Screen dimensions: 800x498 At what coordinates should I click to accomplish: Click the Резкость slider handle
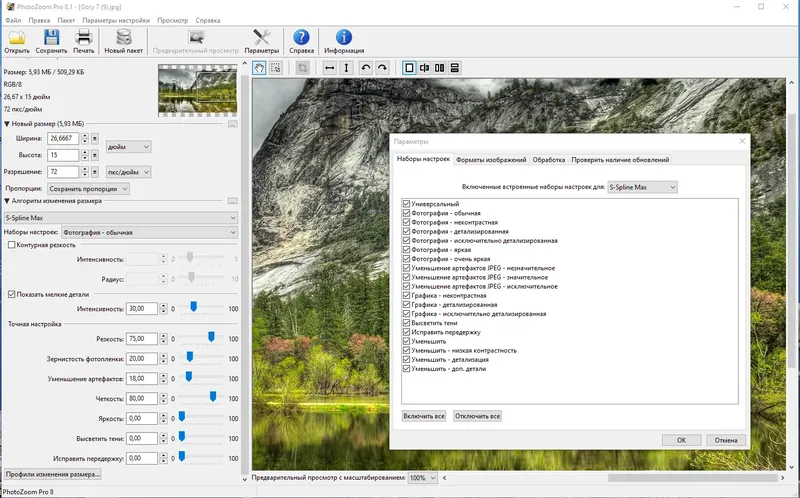tap(211, 337)
